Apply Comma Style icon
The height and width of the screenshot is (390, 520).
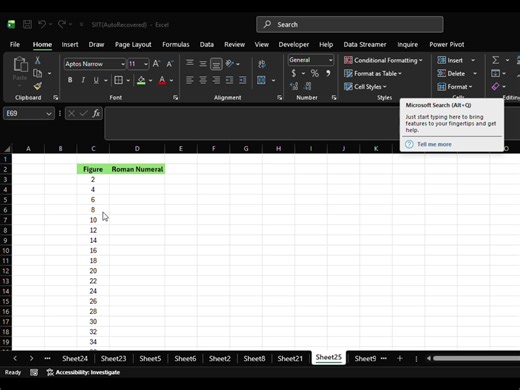coord(328,73)
